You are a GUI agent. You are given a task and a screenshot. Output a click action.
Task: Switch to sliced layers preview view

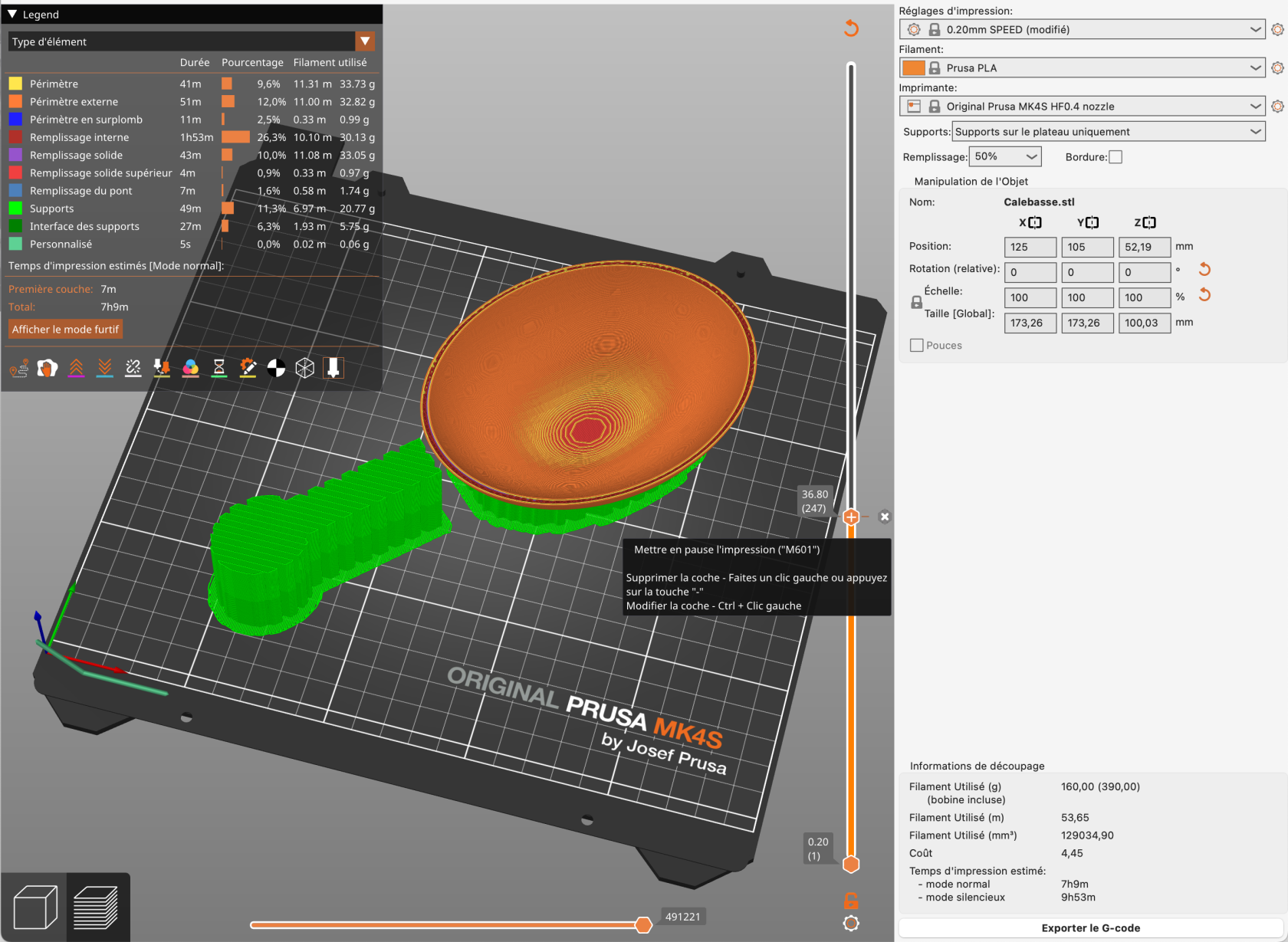coord(97,907)
